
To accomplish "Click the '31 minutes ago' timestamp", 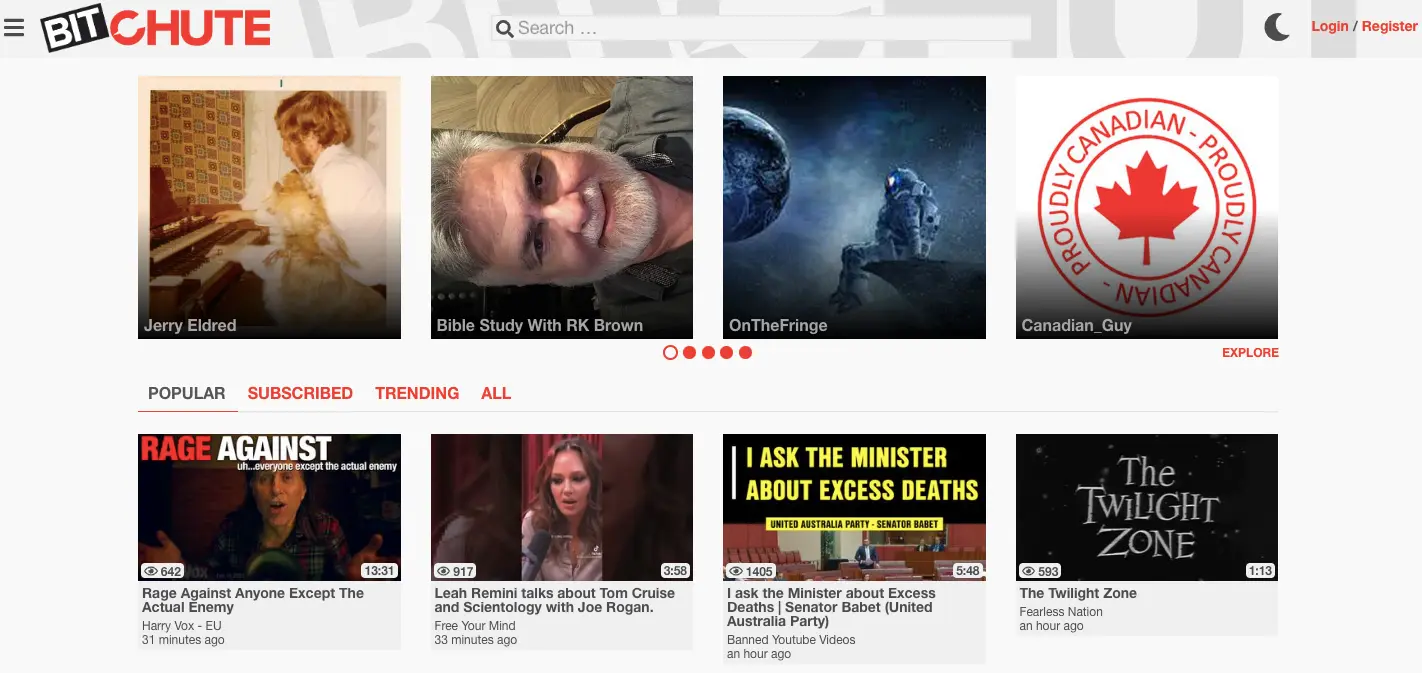I will [183, 640].
